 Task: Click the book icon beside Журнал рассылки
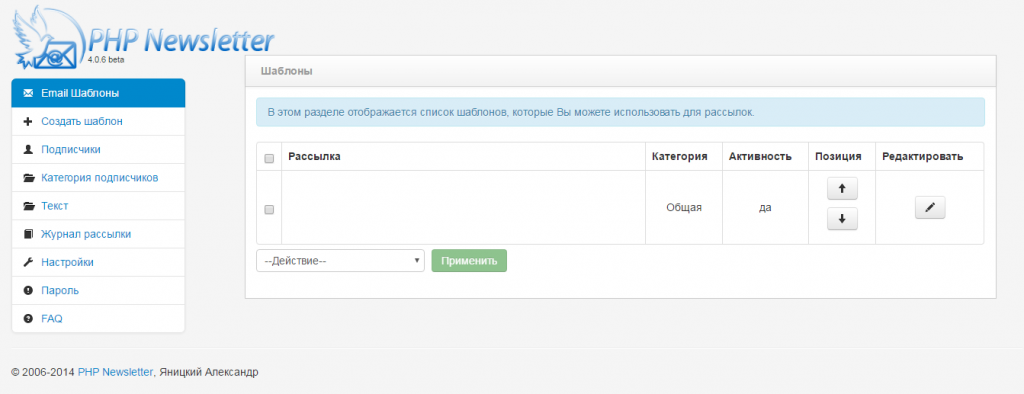[x=28, y=234]
